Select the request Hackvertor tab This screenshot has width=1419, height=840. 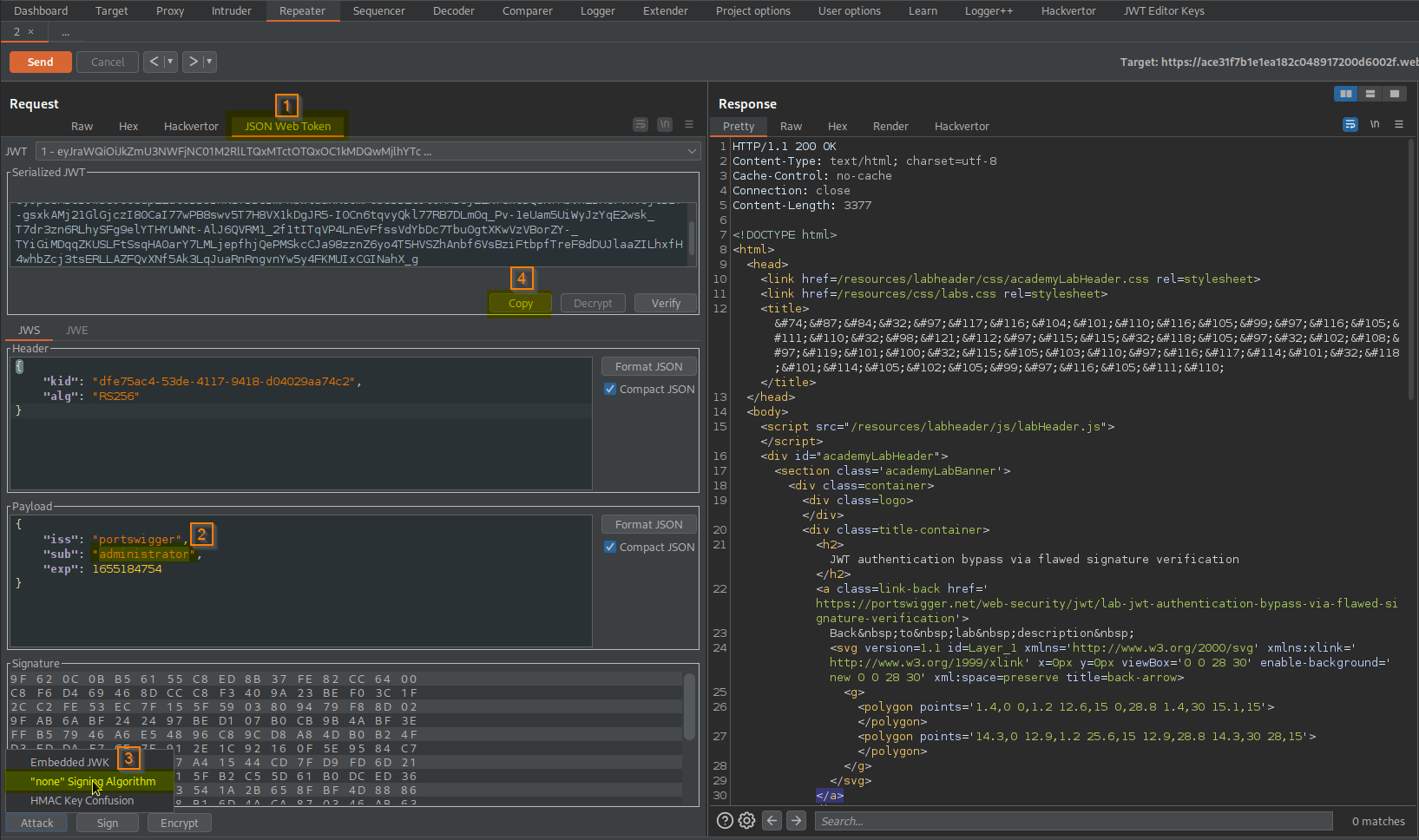click(191, 126)
